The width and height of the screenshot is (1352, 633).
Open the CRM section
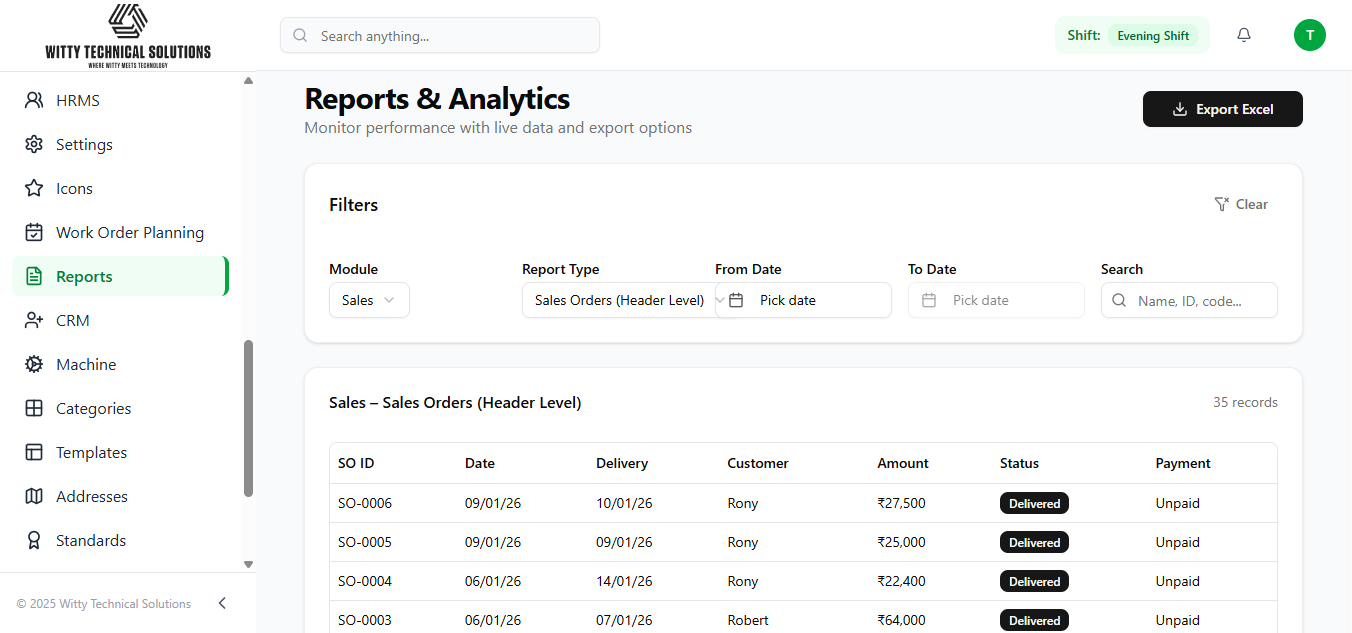pyautogui.click(x=73, y=320)
